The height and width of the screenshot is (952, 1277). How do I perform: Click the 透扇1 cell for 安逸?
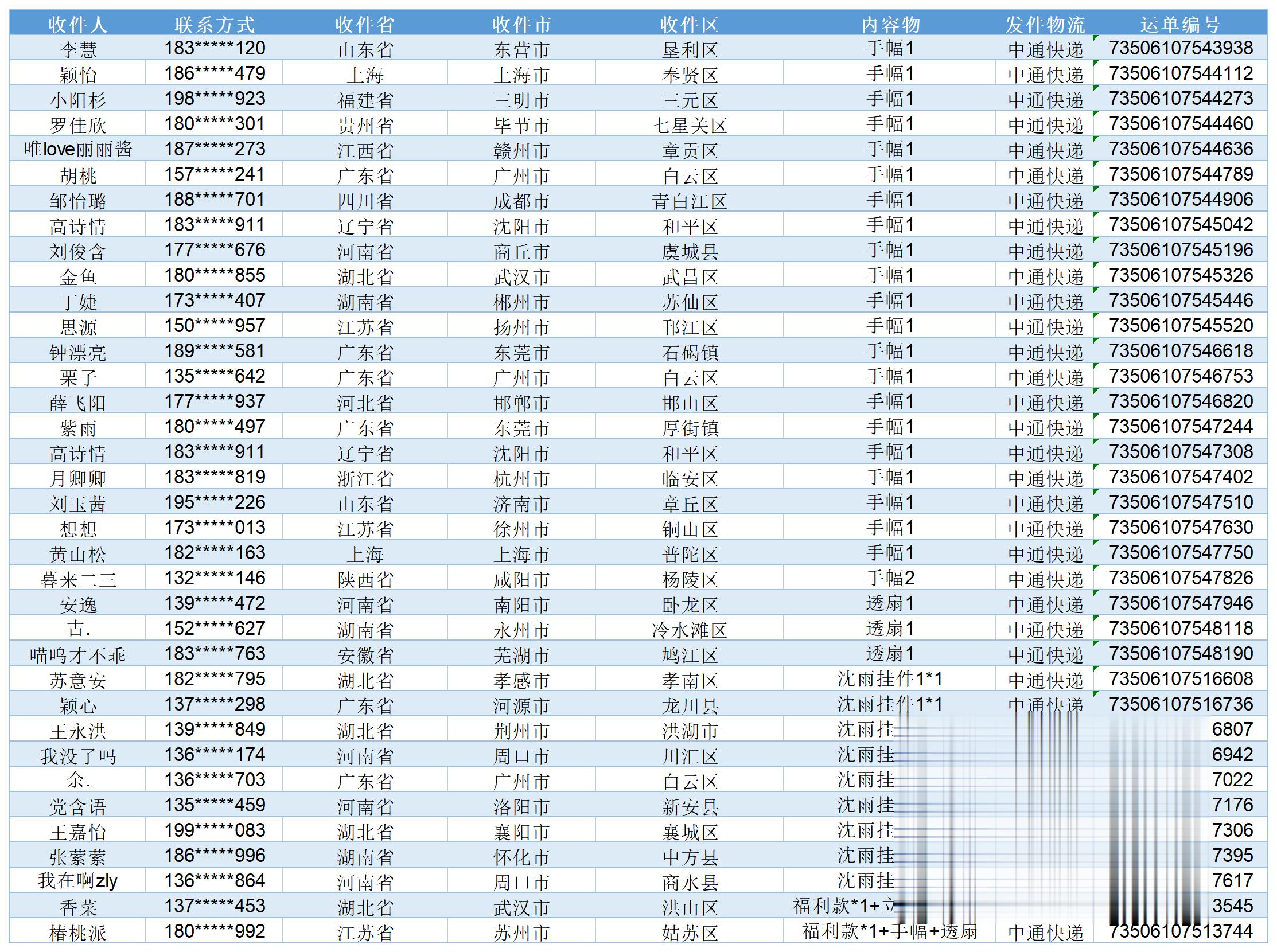[x=890, y=603]
